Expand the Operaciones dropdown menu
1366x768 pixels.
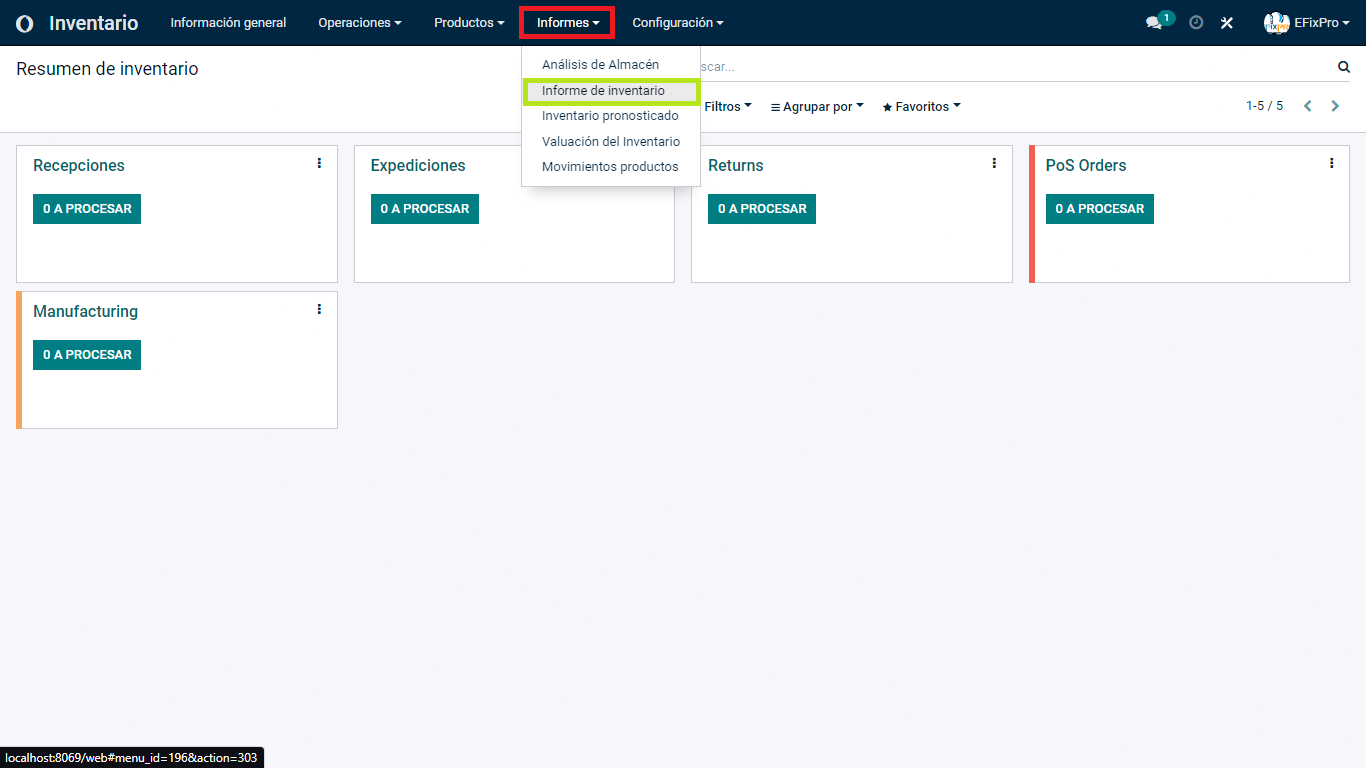tap(359, 23)
